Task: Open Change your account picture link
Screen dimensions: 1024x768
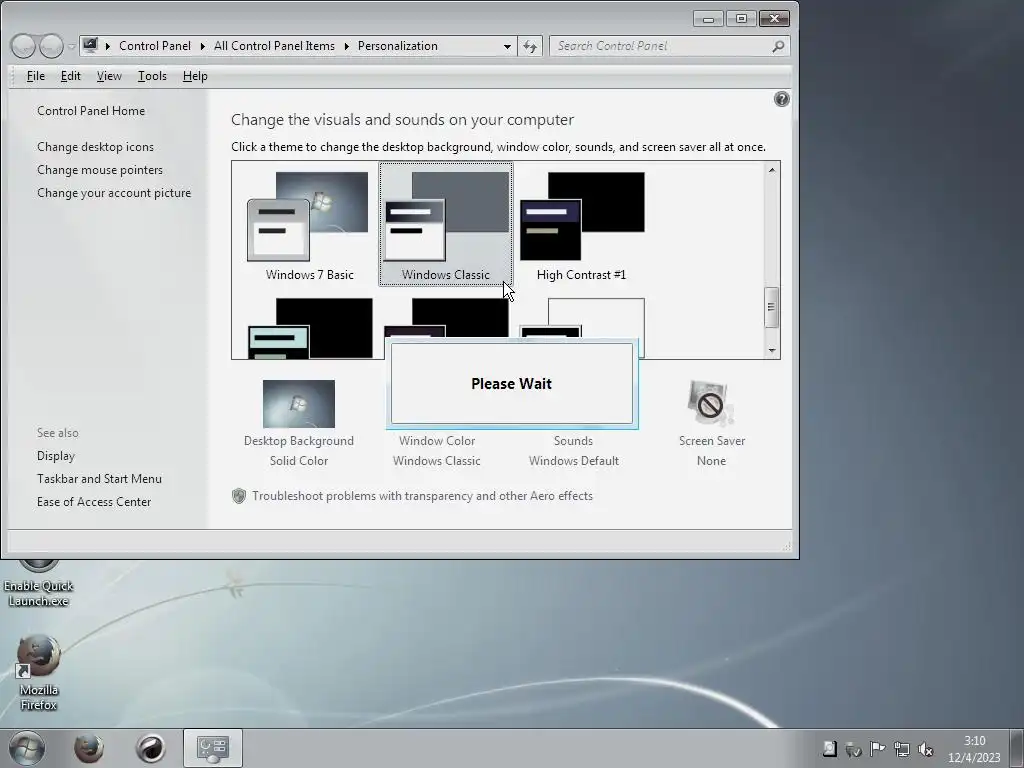Action: [114, 193]
